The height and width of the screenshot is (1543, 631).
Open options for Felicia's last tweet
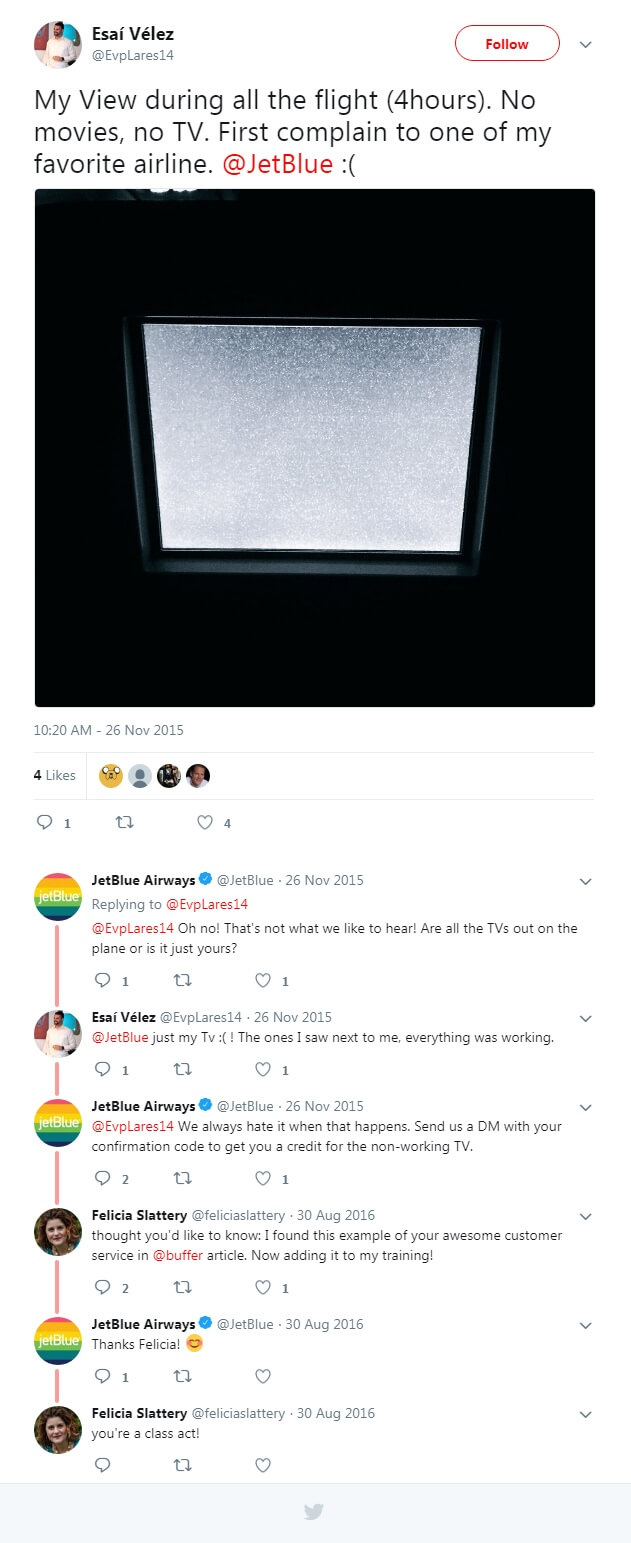(585, 1414)
